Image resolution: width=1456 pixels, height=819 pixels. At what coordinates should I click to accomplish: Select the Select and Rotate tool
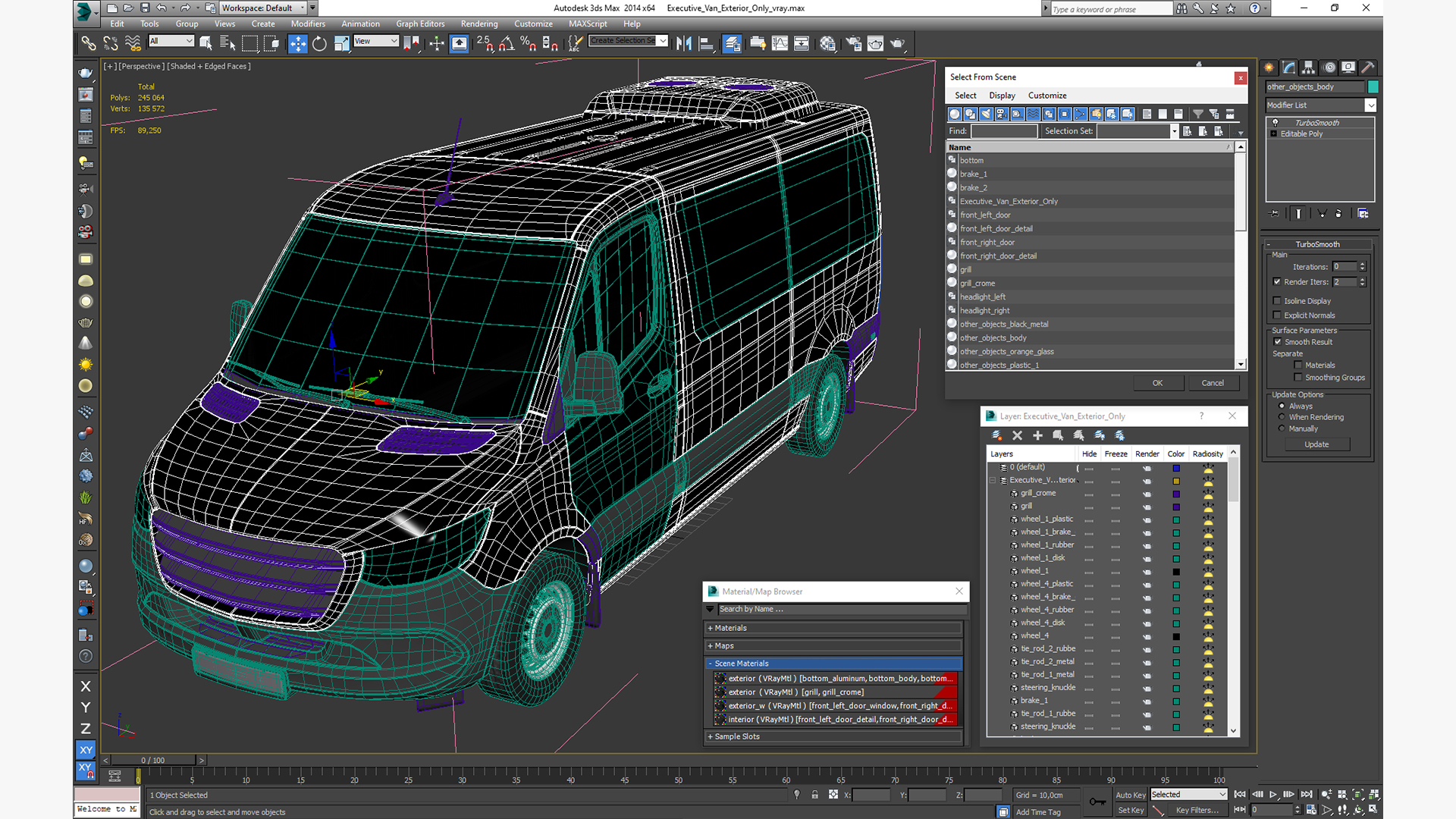pyautogui.click(x=319, y=43)
